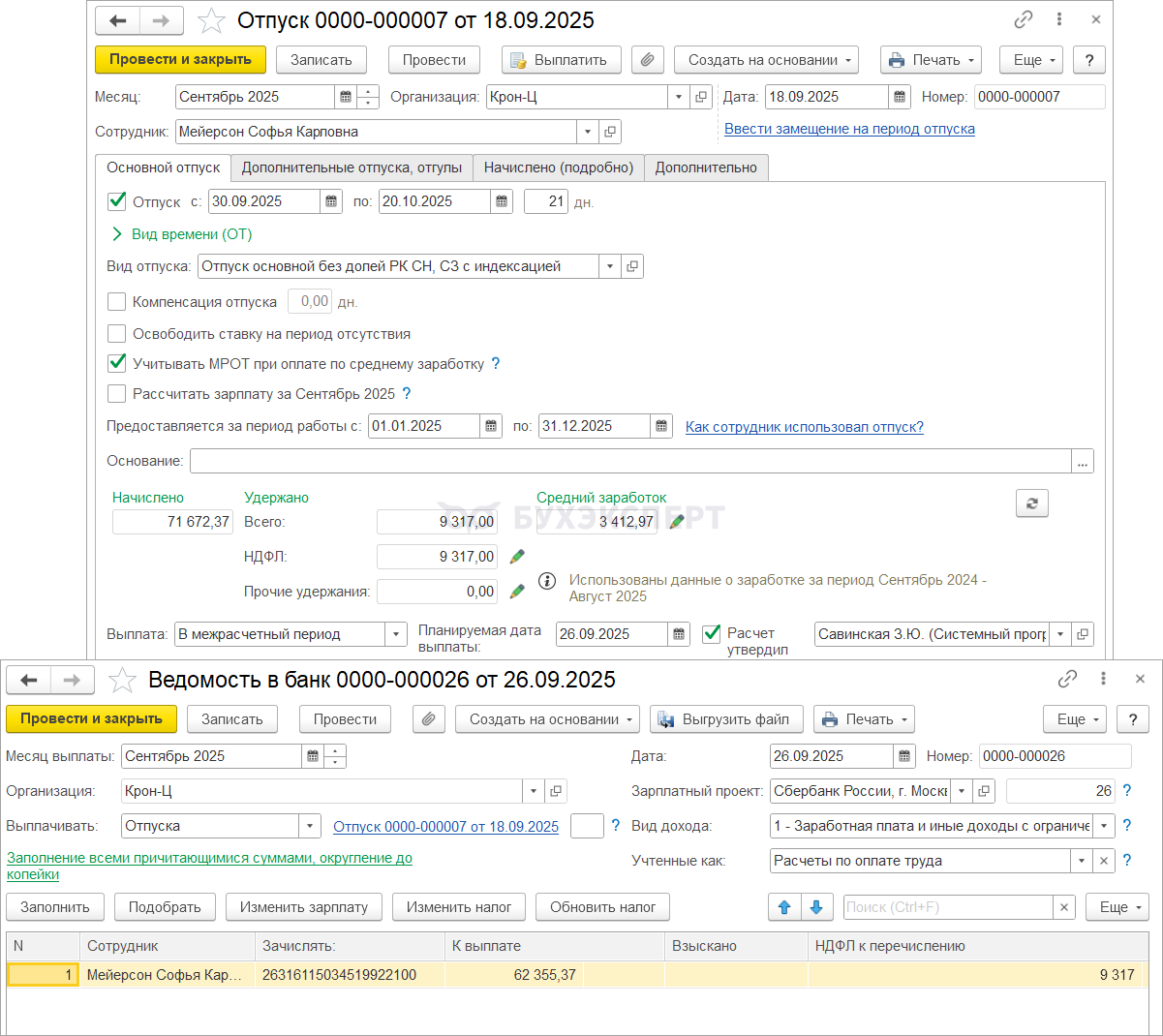
Task: Click into the Основание text field
Action: coord(629,461)
